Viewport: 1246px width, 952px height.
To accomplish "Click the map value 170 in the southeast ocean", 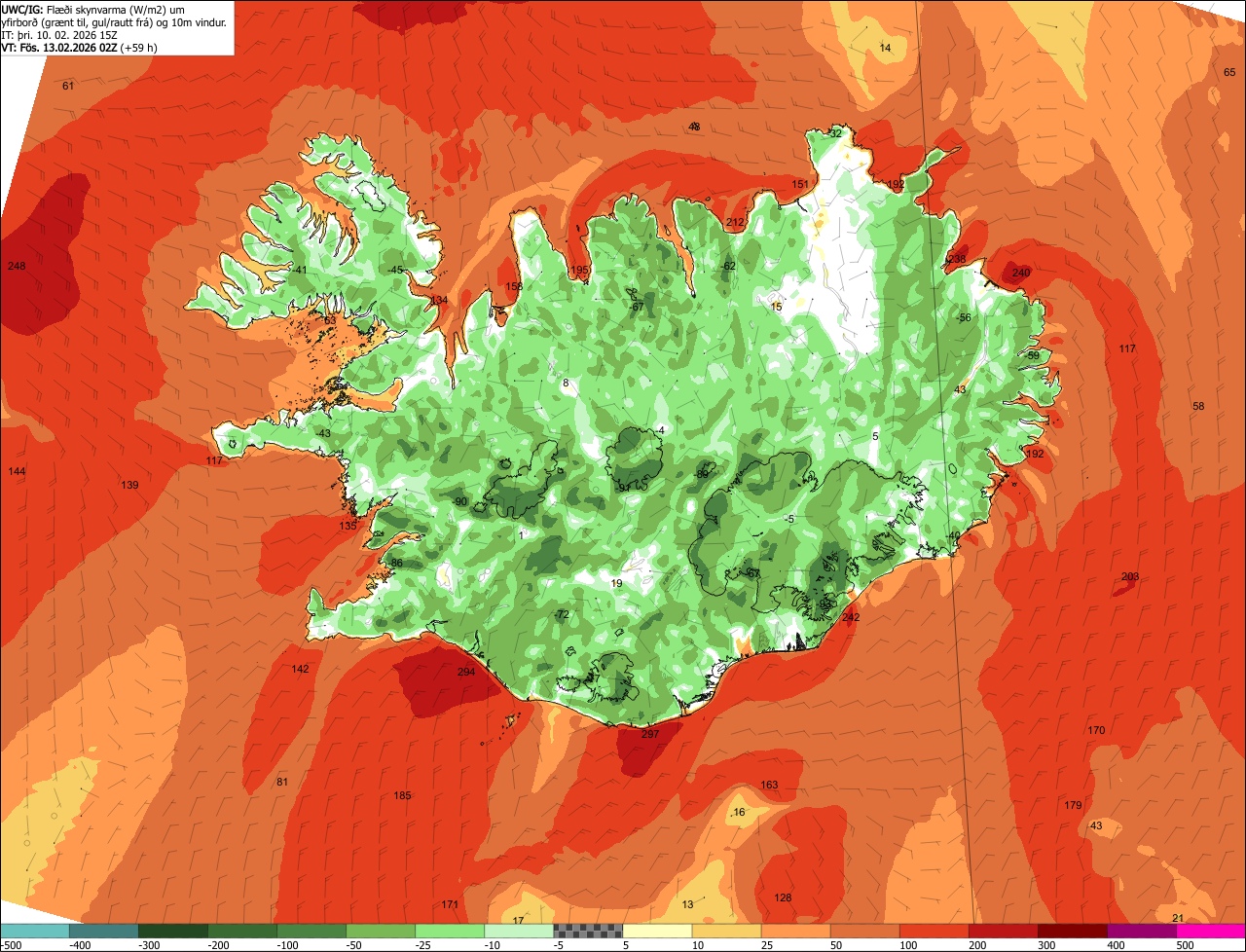I will 1097,730.
